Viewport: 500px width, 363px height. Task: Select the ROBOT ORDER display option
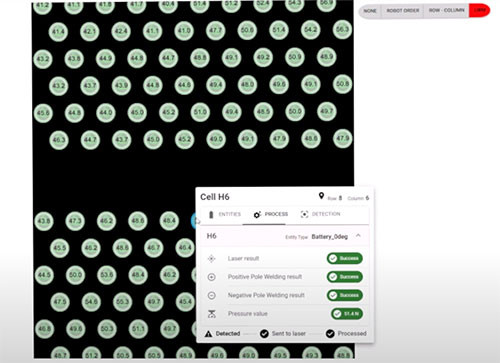(403, 11)
